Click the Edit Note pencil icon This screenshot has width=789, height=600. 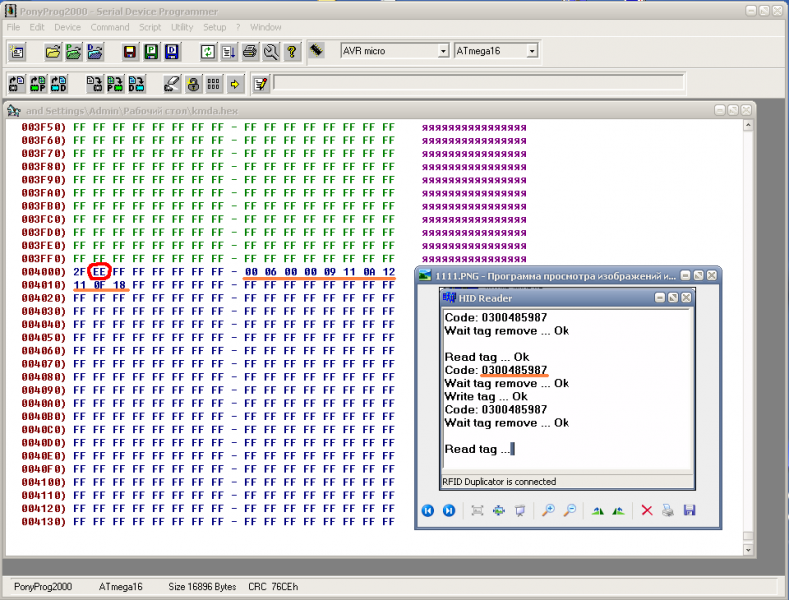coord(260,84)
